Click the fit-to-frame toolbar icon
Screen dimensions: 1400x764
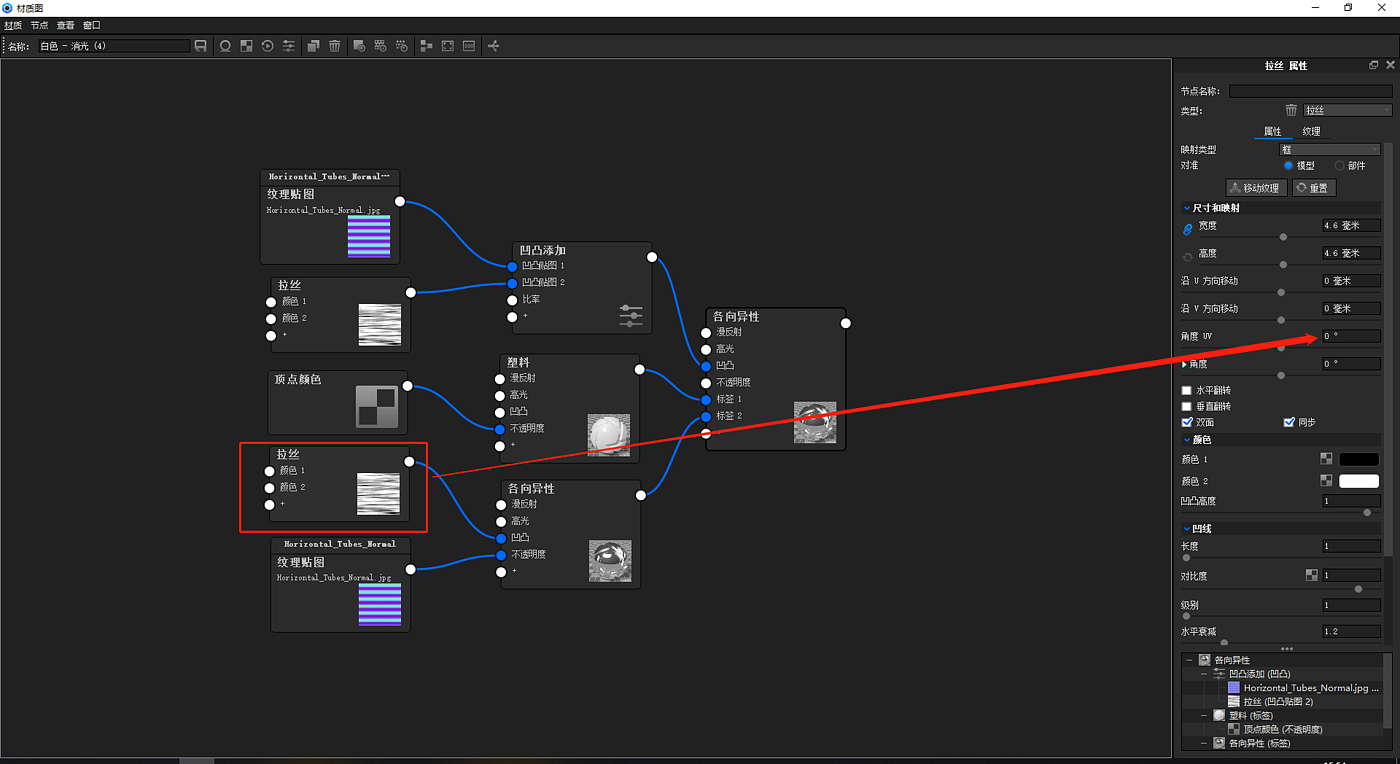(448, 46)
